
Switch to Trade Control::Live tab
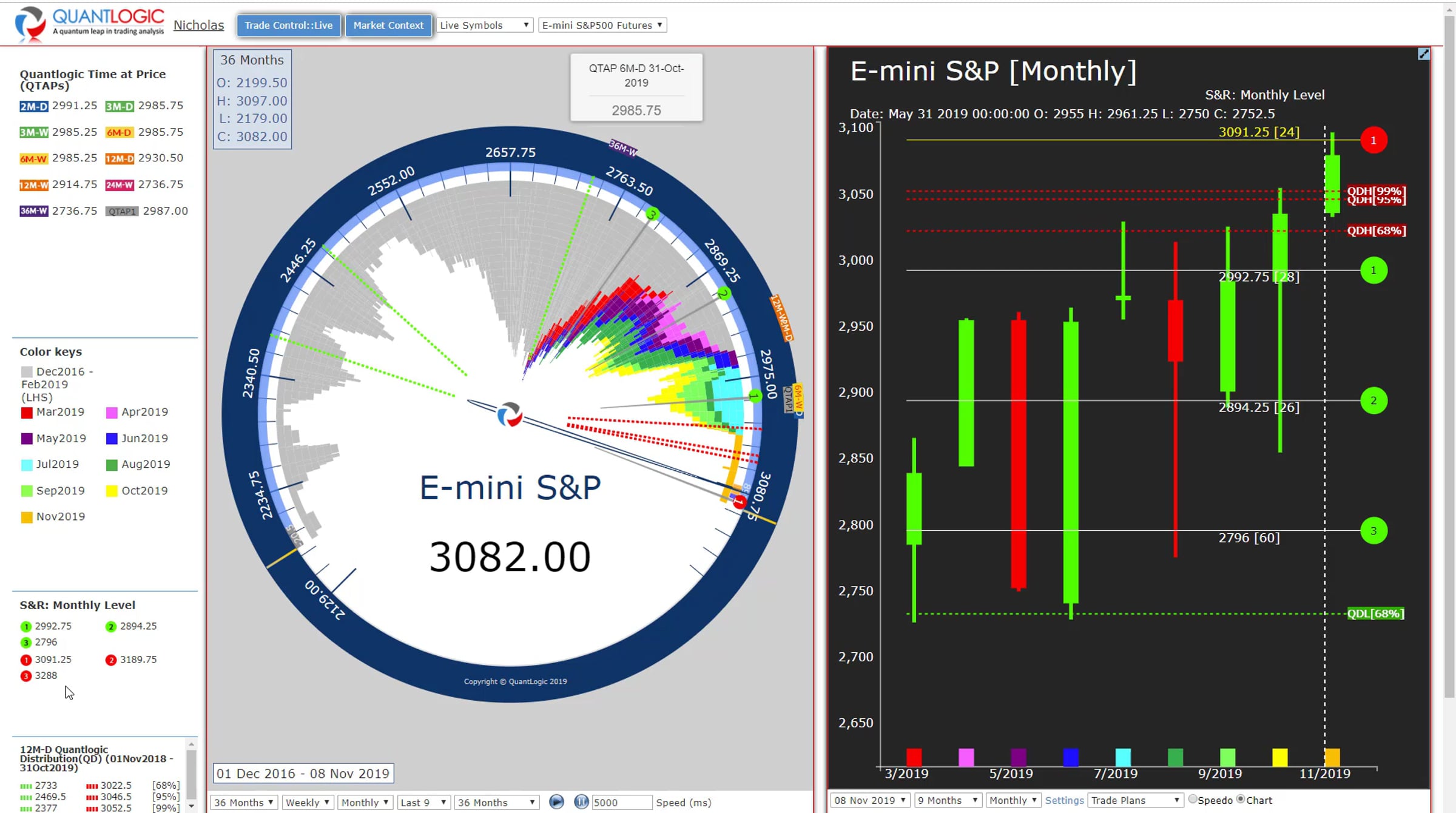[x=288, y=25]
